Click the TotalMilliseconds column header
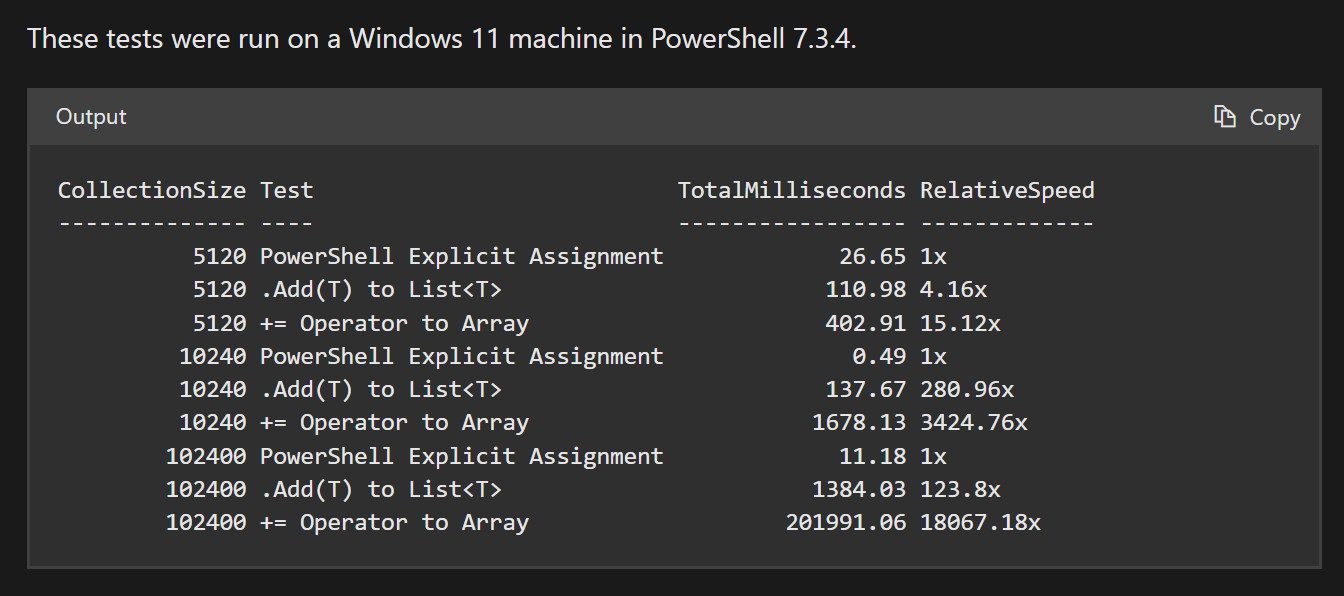The width and height of the screenshot is (1344, 596). [792, 190]
